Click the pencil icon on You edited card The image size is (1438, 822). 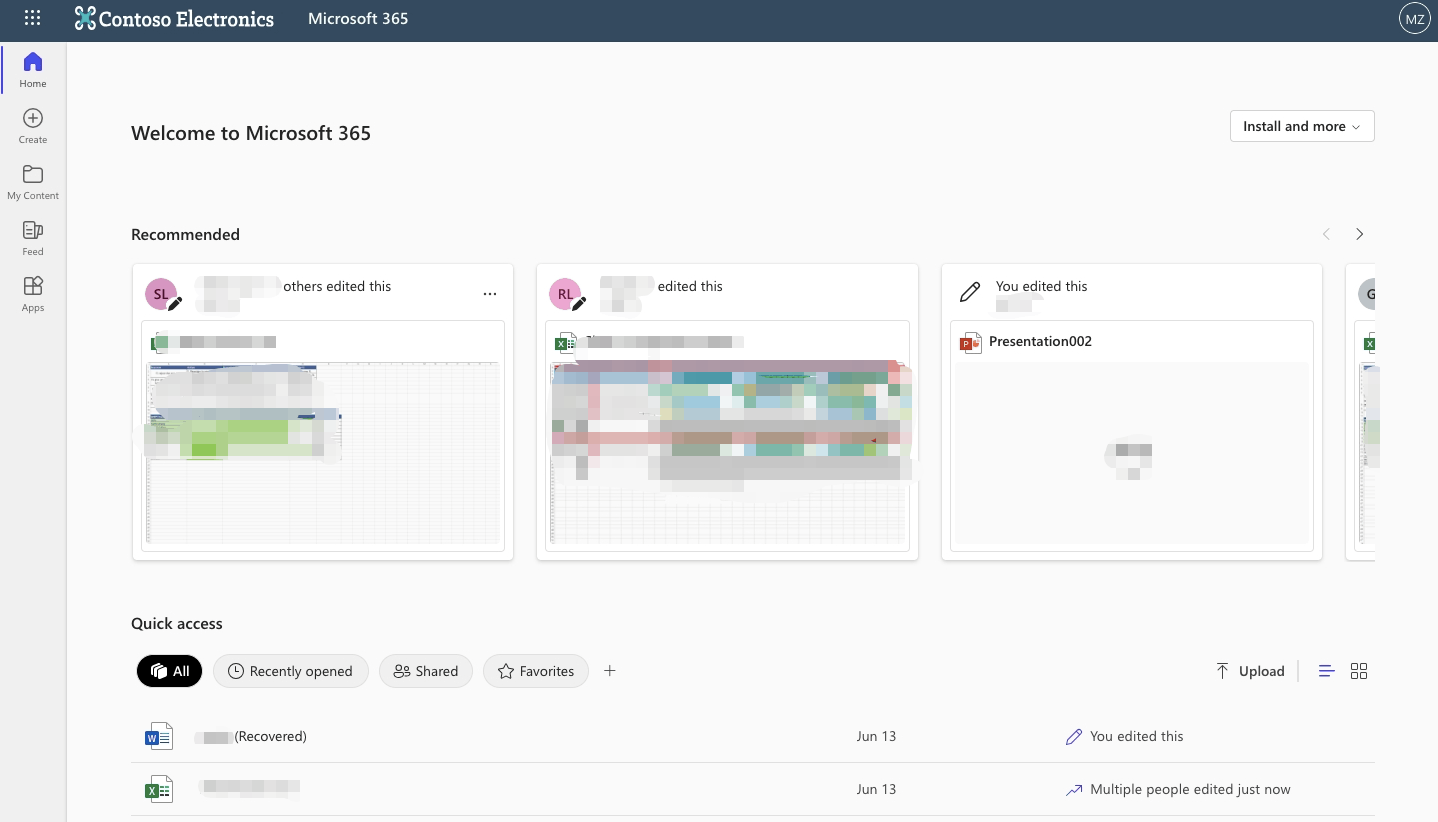click(969, 292)
